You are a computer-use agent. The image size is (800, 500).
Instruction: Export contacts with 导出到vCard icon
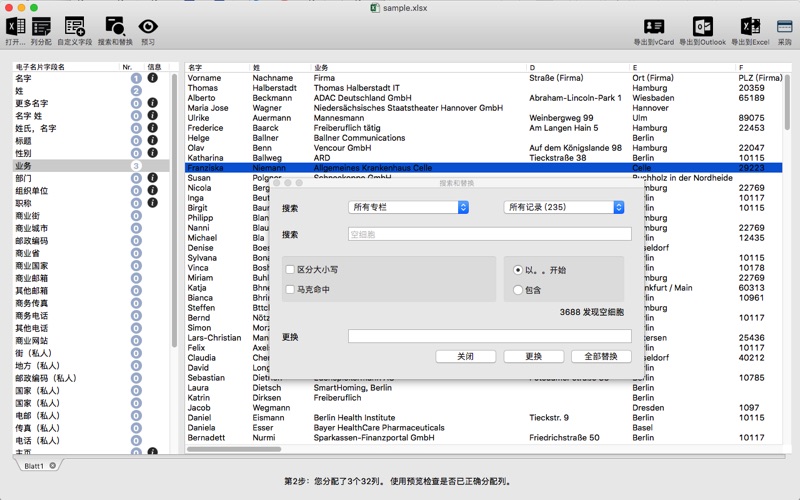click(x=654, y=31)
